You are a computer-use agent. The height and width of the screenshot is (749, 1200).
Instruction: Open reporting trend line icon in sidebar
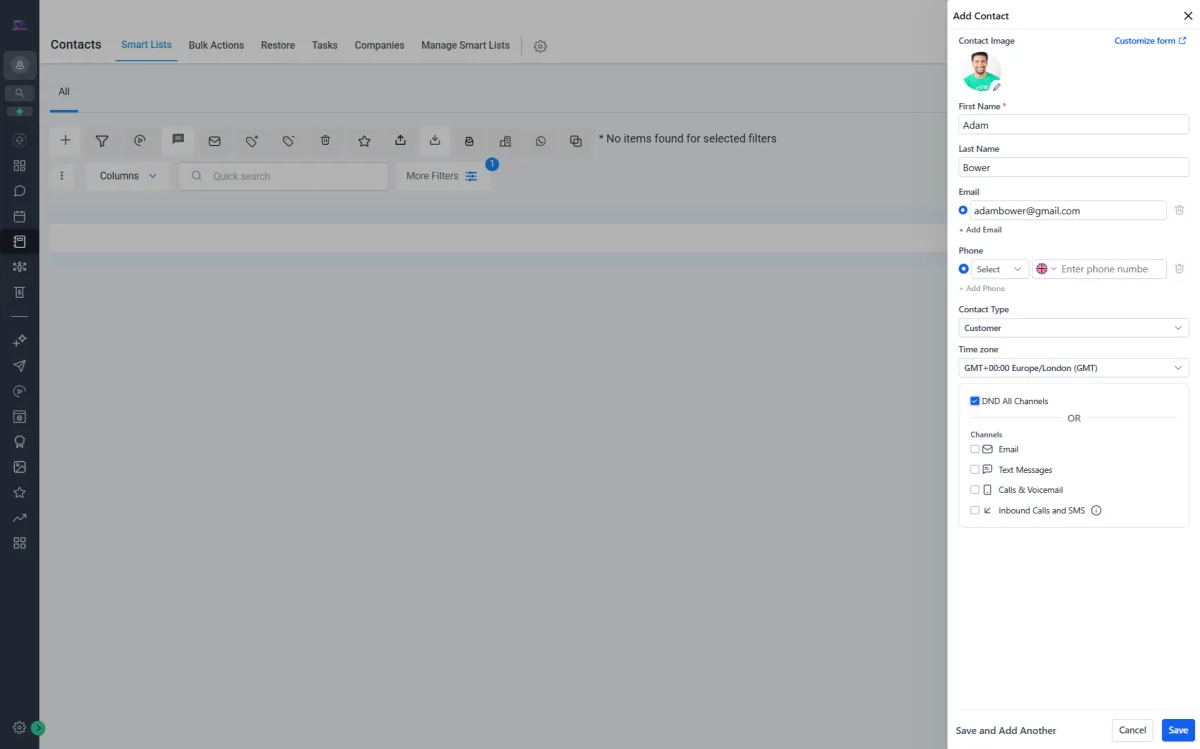pos(19,518)
